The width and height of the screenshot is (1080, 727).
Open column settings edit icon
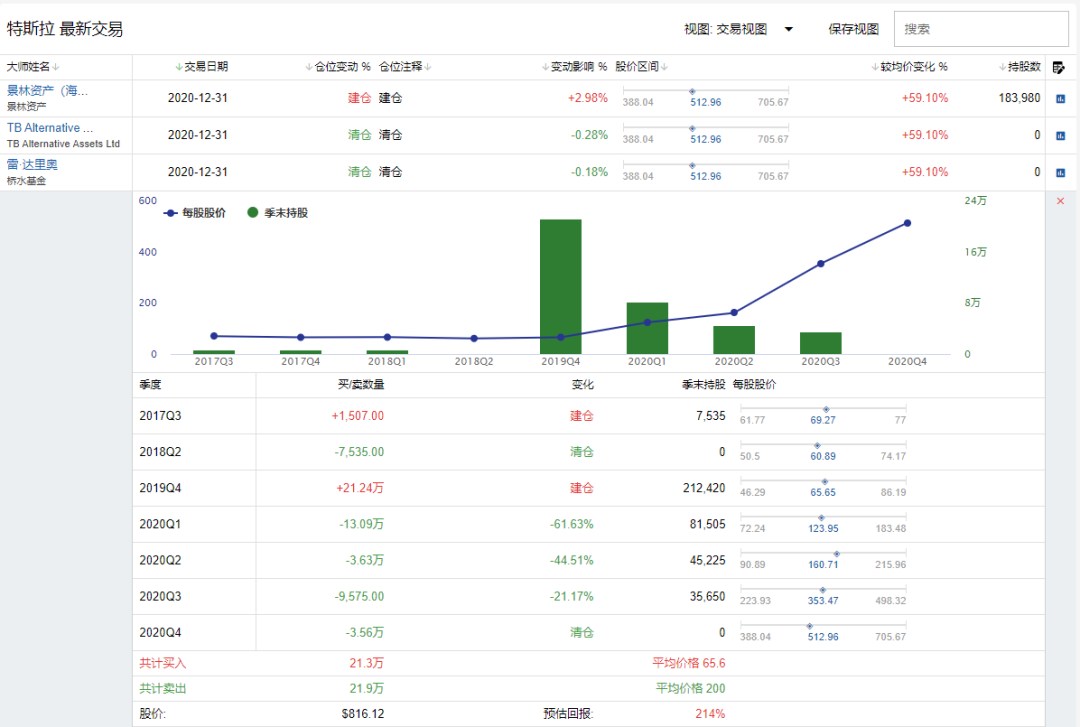point(1059,68)
